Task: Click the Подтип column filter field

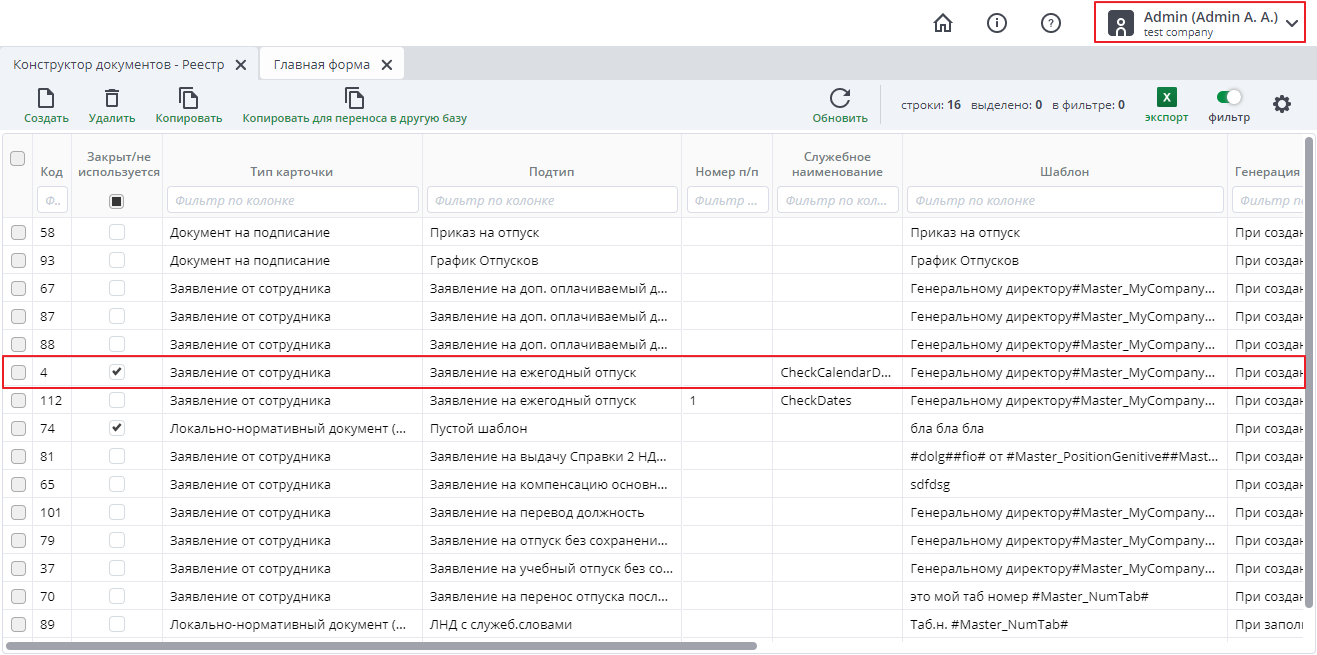Action: click(552, 200)
